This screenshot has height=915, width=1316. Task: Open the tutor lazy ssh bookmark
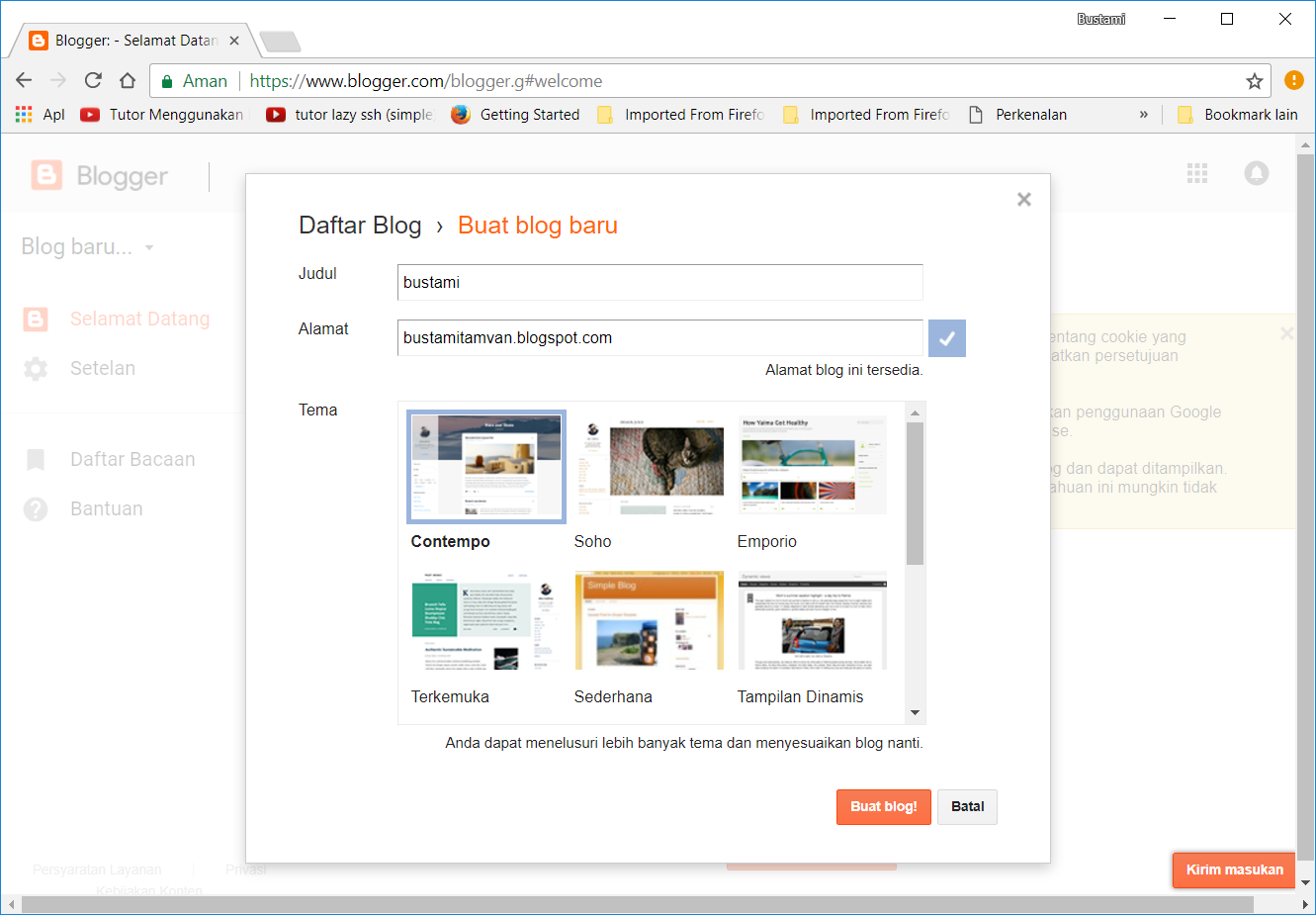350,115
